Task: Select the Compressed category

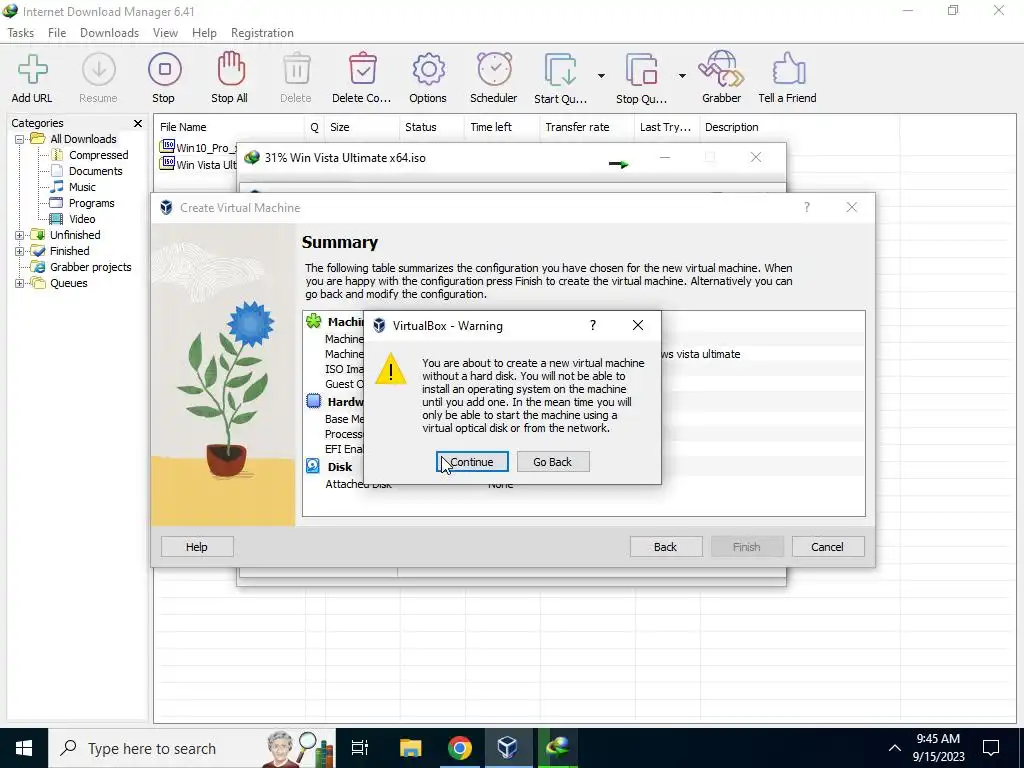Action: [99, 155]
